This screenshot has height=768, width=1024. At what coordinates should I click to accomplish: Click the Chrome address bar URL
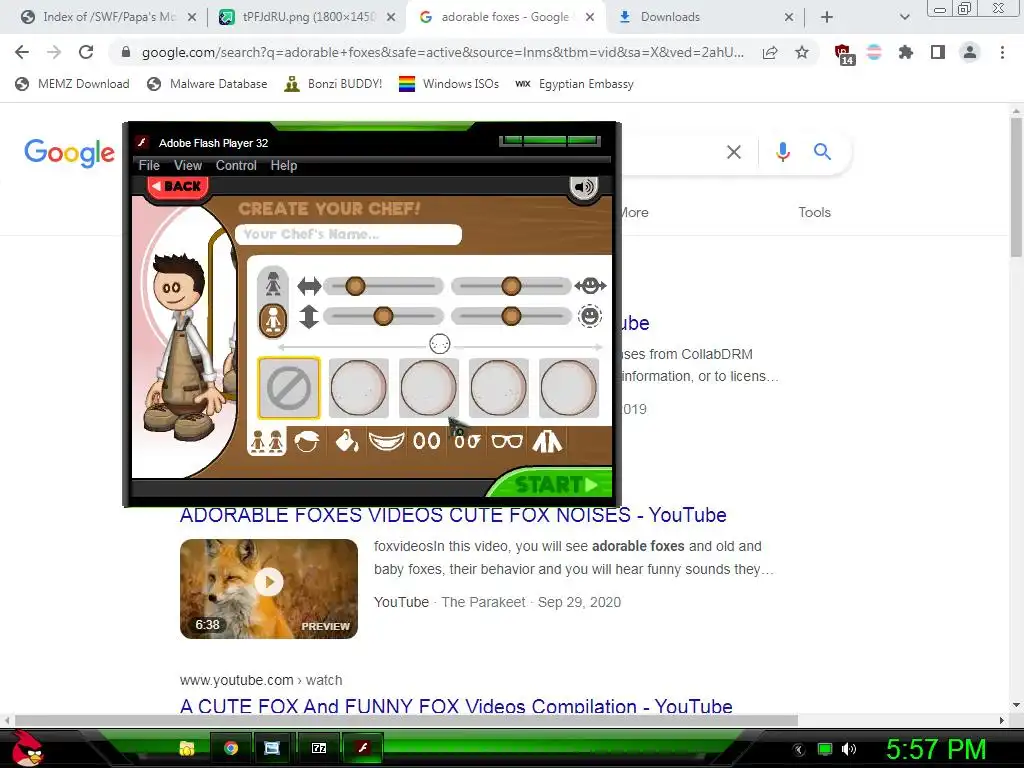(x=443, y=52)
